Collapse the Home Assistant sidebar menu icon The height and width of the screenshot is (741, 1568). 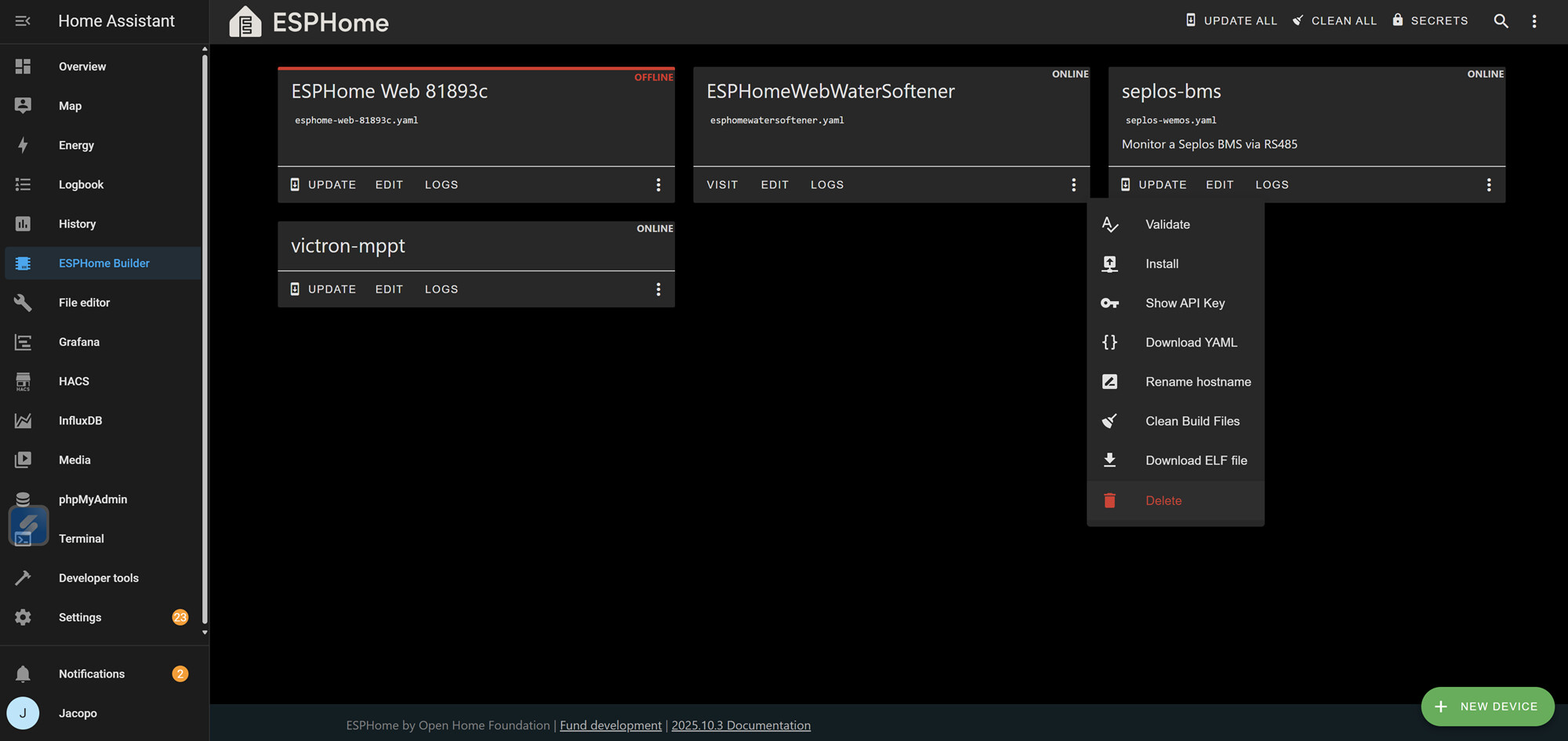(23, 21)
